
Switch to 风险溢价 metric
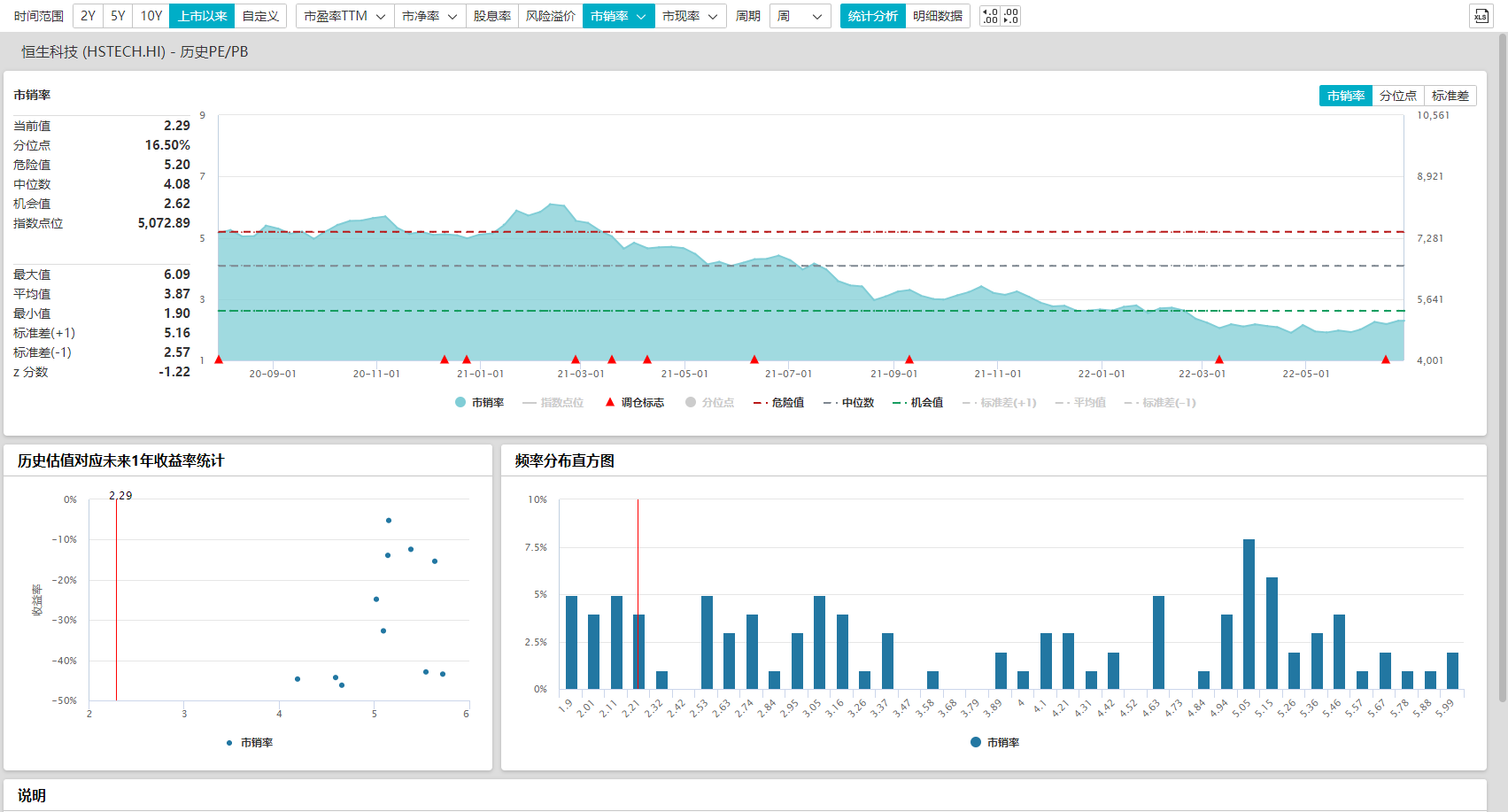point(550,16)
